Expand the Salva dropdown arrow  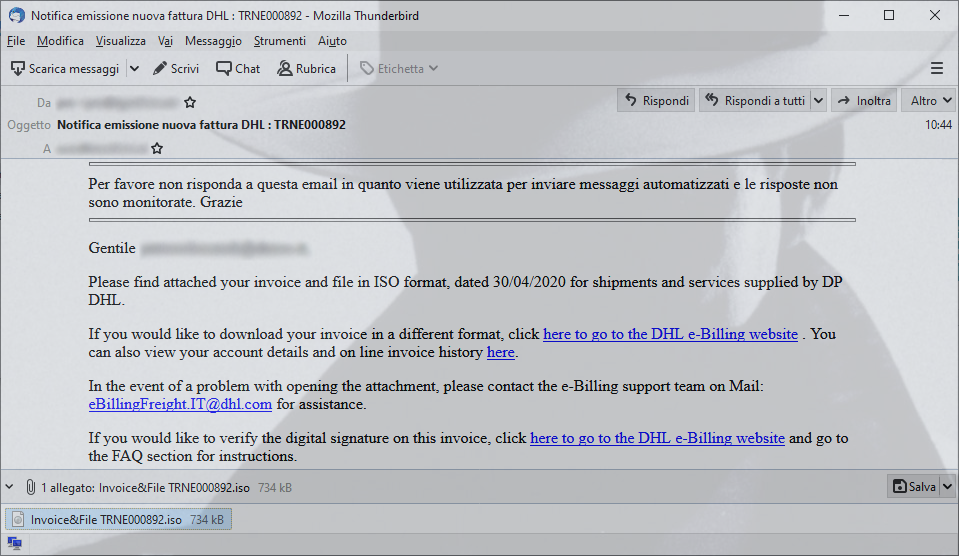(x=947, y=486)
